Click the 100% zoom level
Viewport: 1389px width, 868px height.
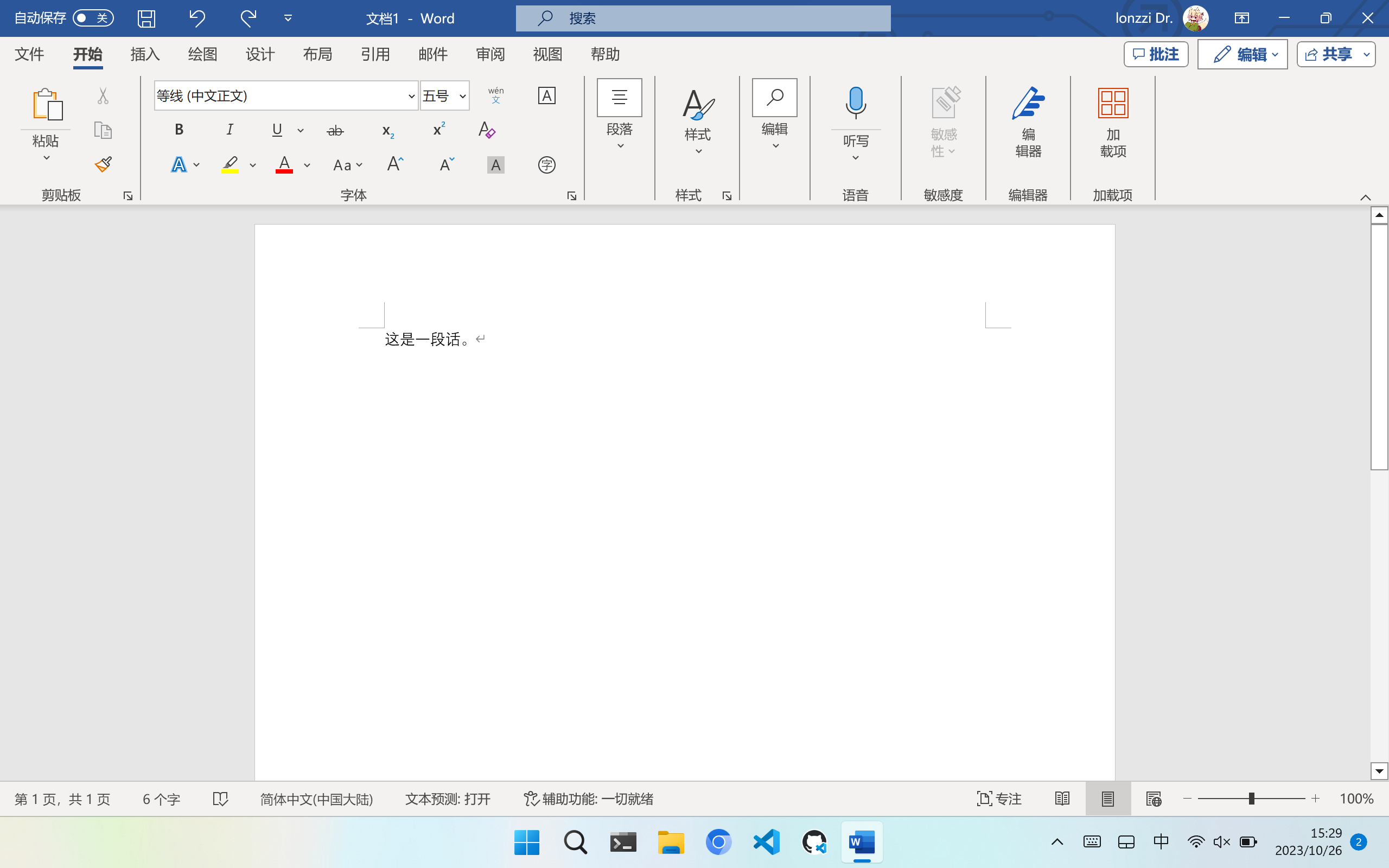[1356, 799]
